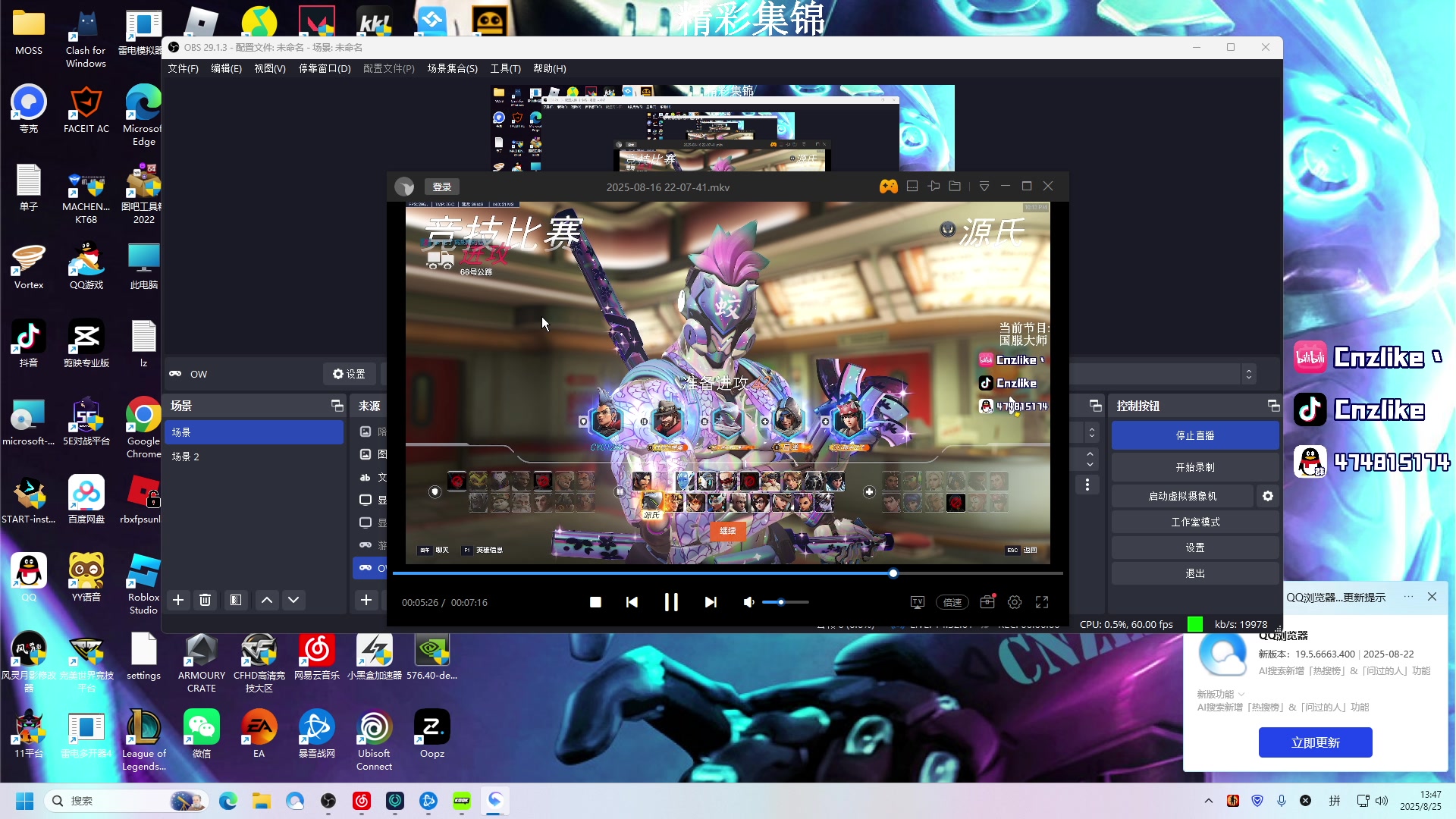Open the player toolbox icon
Viewport: 1456px width, 819px height.
[x=987, y=601]
